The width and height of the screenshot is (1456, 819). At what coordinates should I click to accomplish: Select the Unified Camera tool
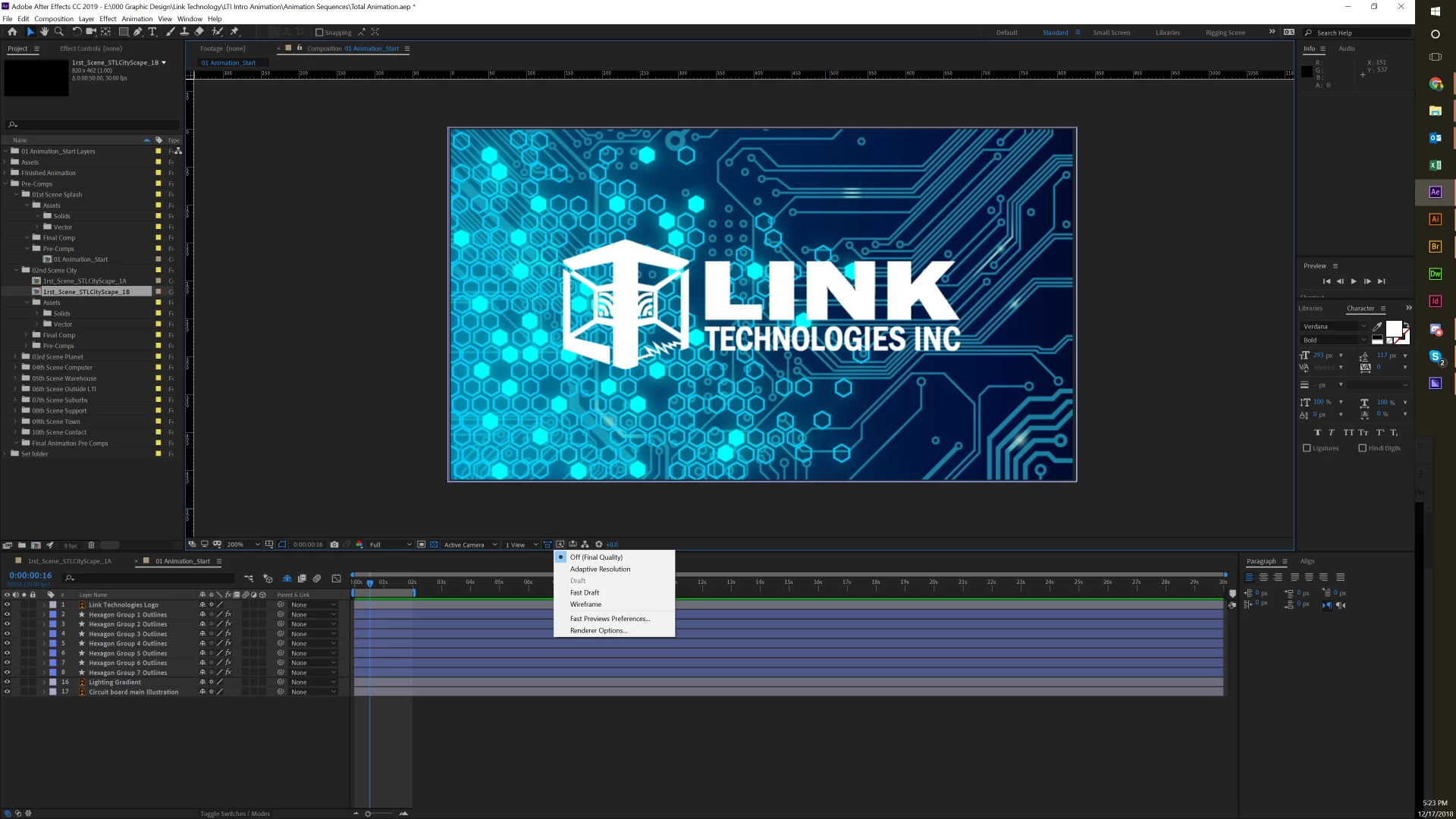(91, 32)
